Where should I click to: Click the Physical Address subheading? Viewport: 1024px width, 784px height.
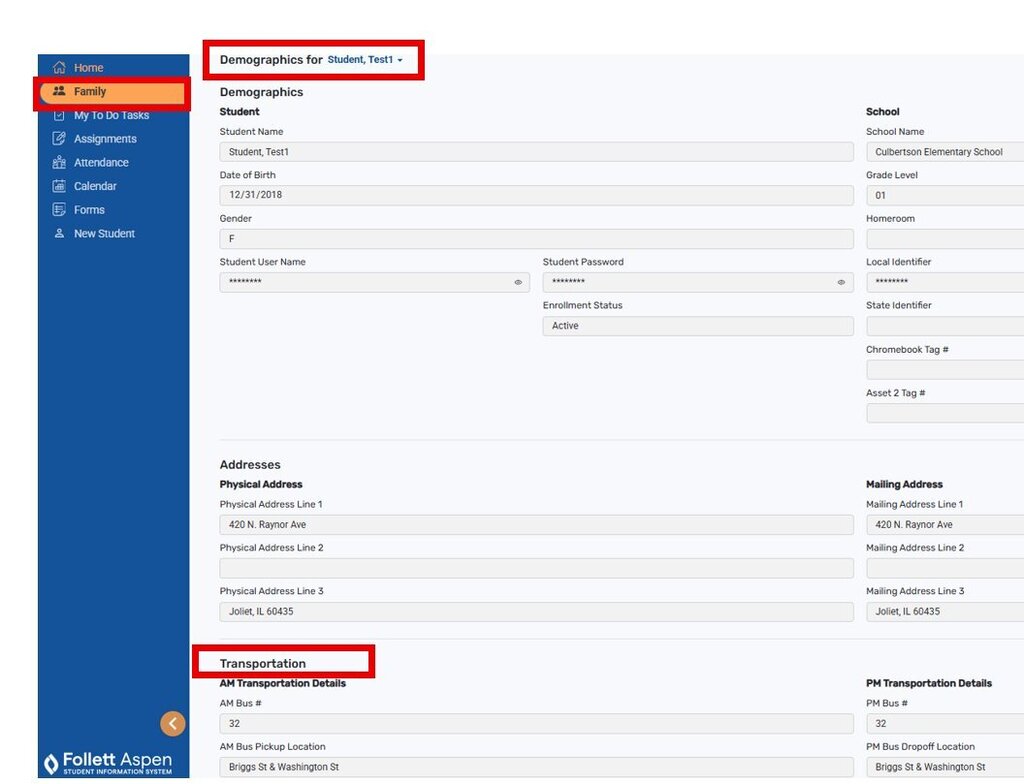pos(261,484)
